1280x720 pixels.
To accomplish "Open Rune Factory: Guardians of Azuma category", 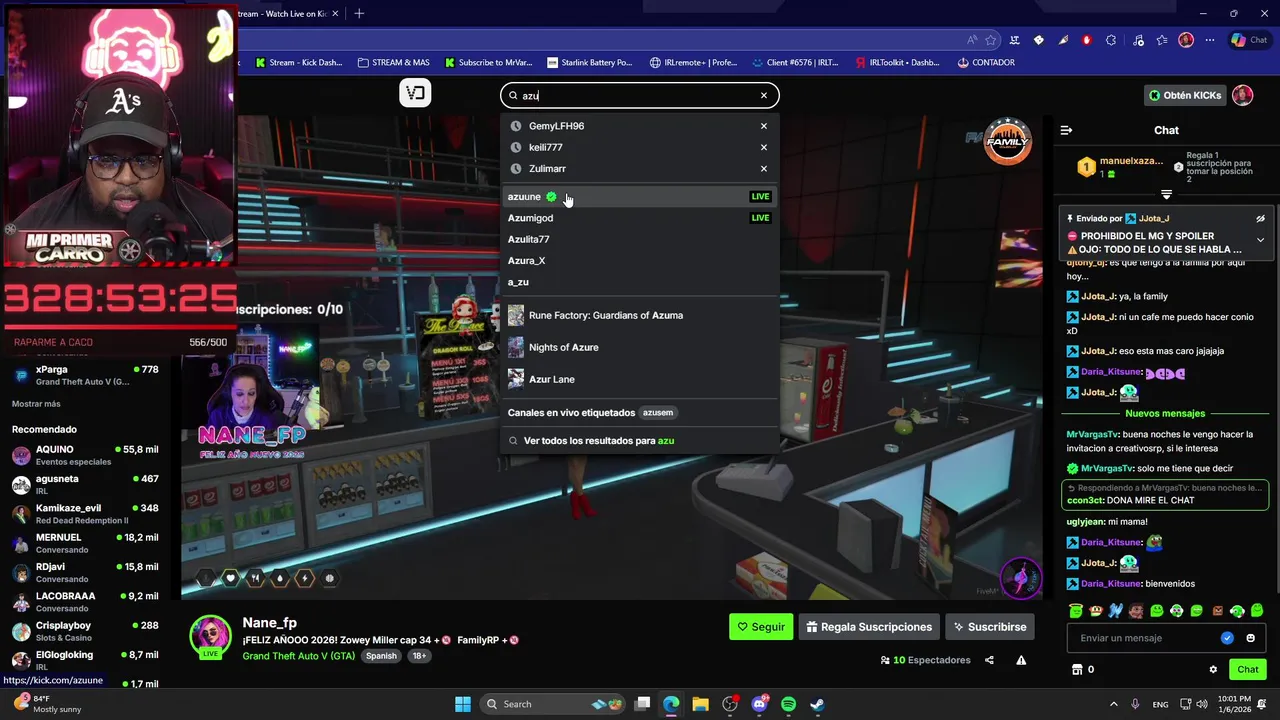I will [x=639, y=315].
